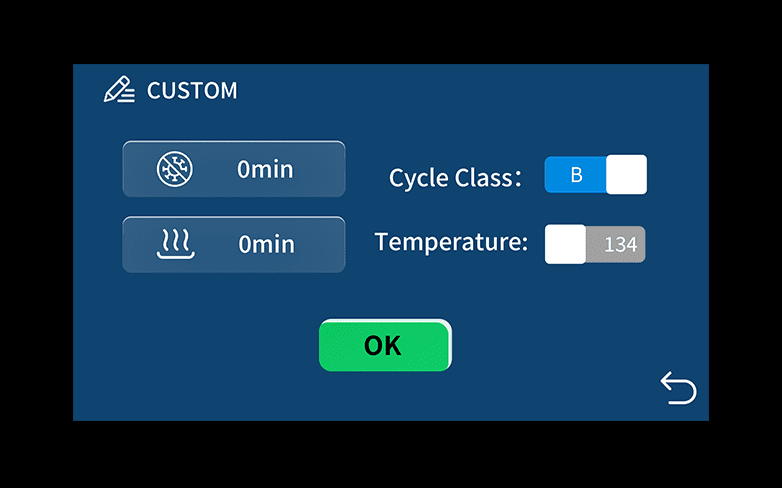Return to previous screen via back icon
The height and width of the screenshot is (488, 782).
click(678, 388)
